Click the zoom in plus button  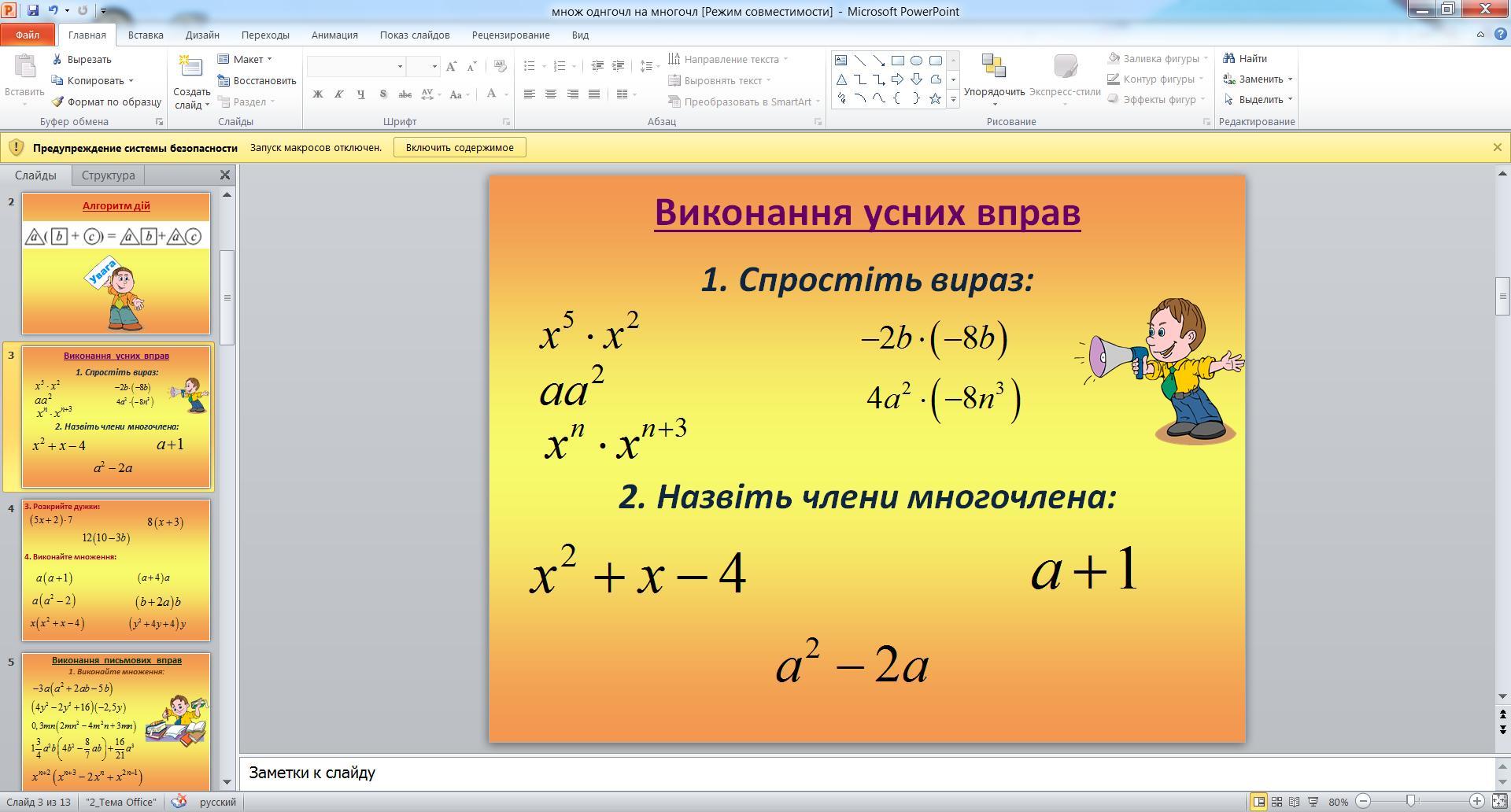click(1477, 802)
